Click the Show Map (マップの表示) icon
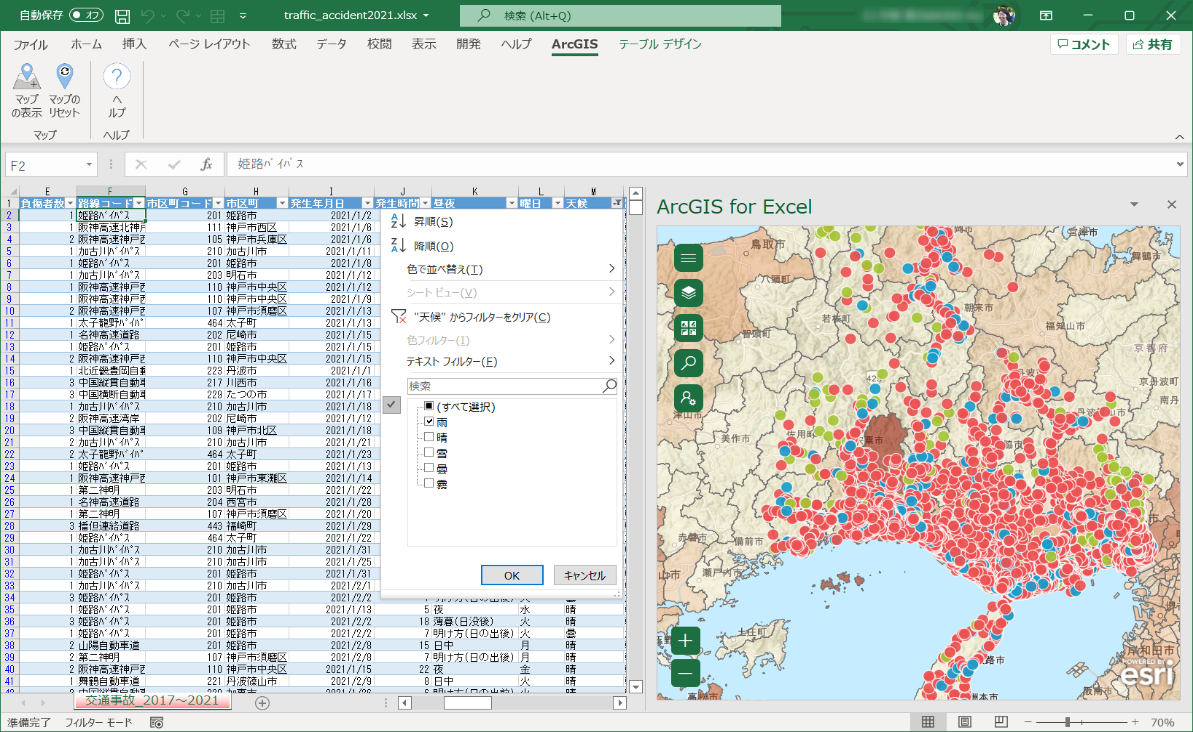1193x732 pixels. click(x=27, y=91)
